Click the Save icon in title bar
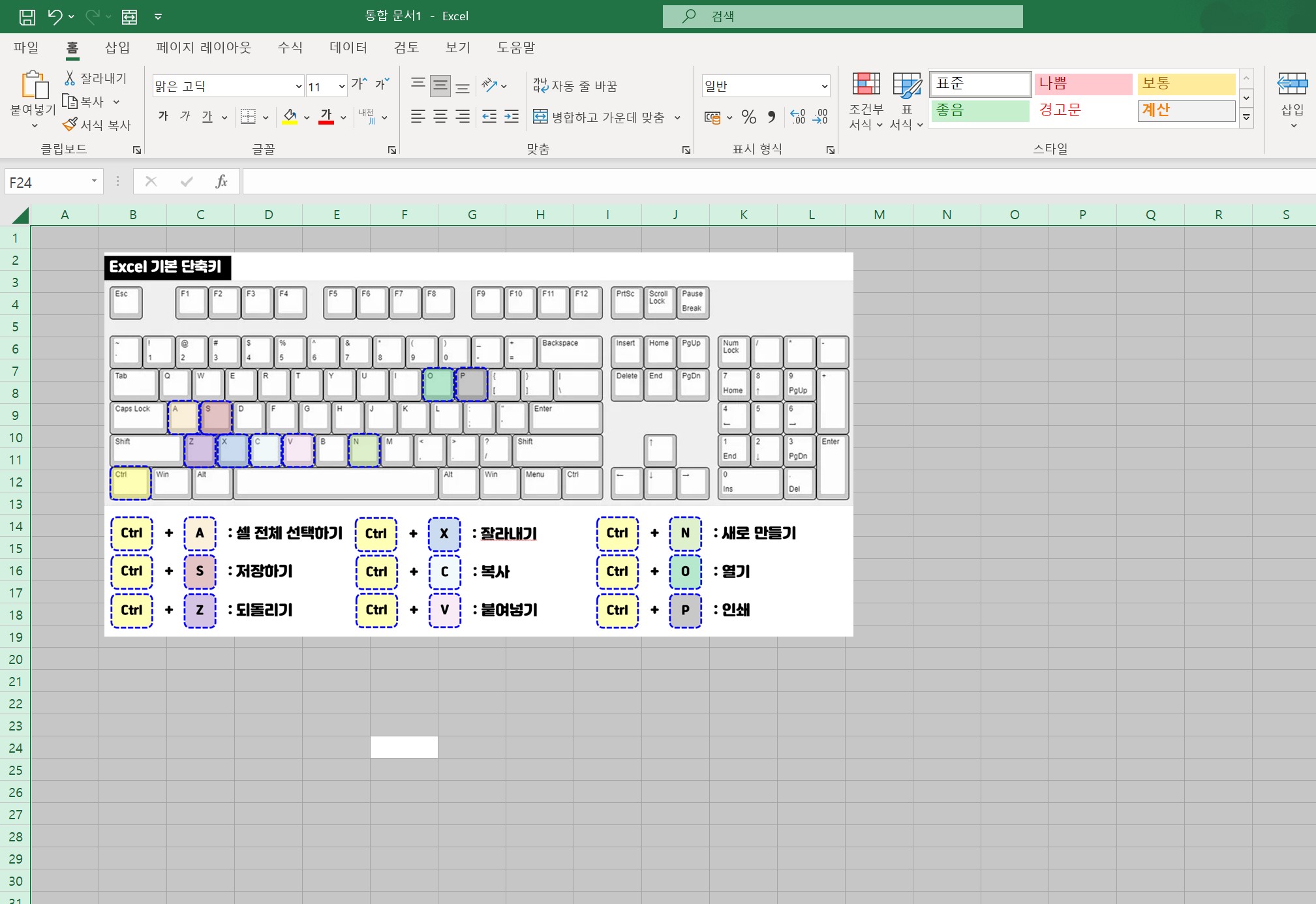 coord(27,17)
